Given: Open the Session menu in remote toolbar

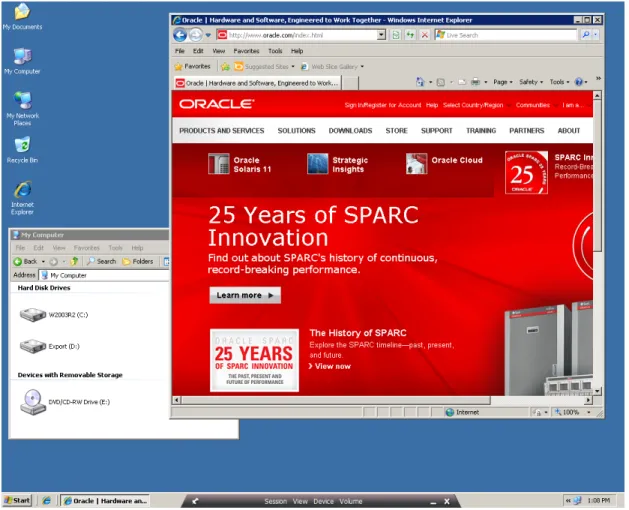Looking at the screenshot, I should tap(276, 502).
